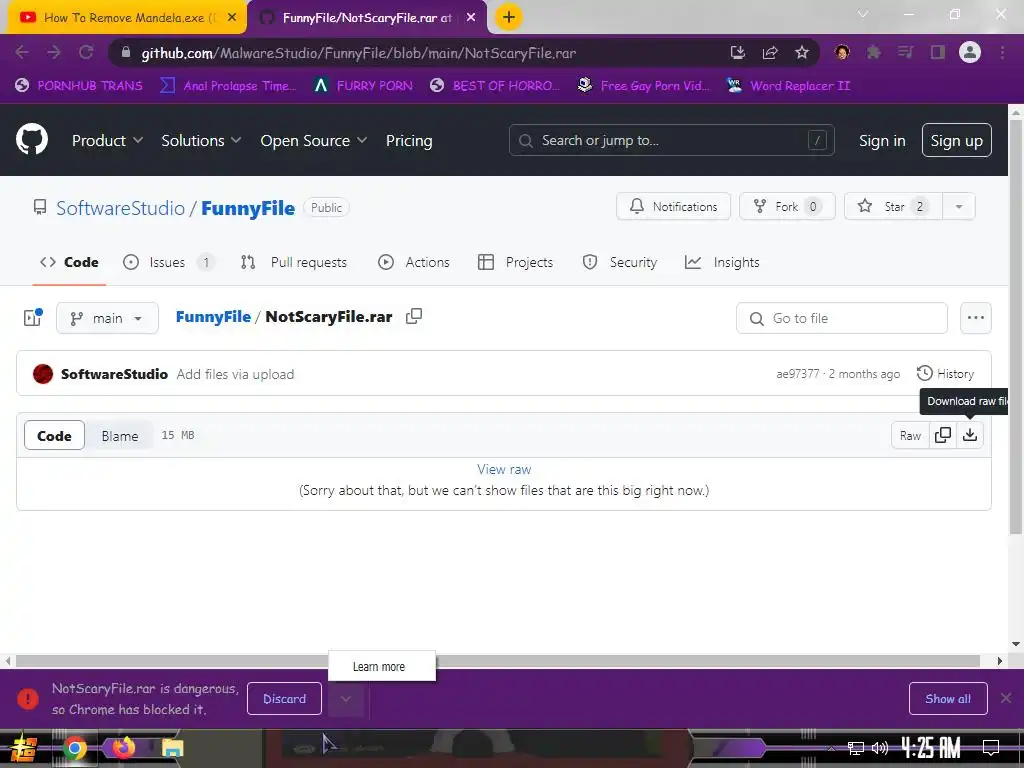Click the Search or jump to field
Viewport: 1024px width, 768px height.
tap(671, 140)
